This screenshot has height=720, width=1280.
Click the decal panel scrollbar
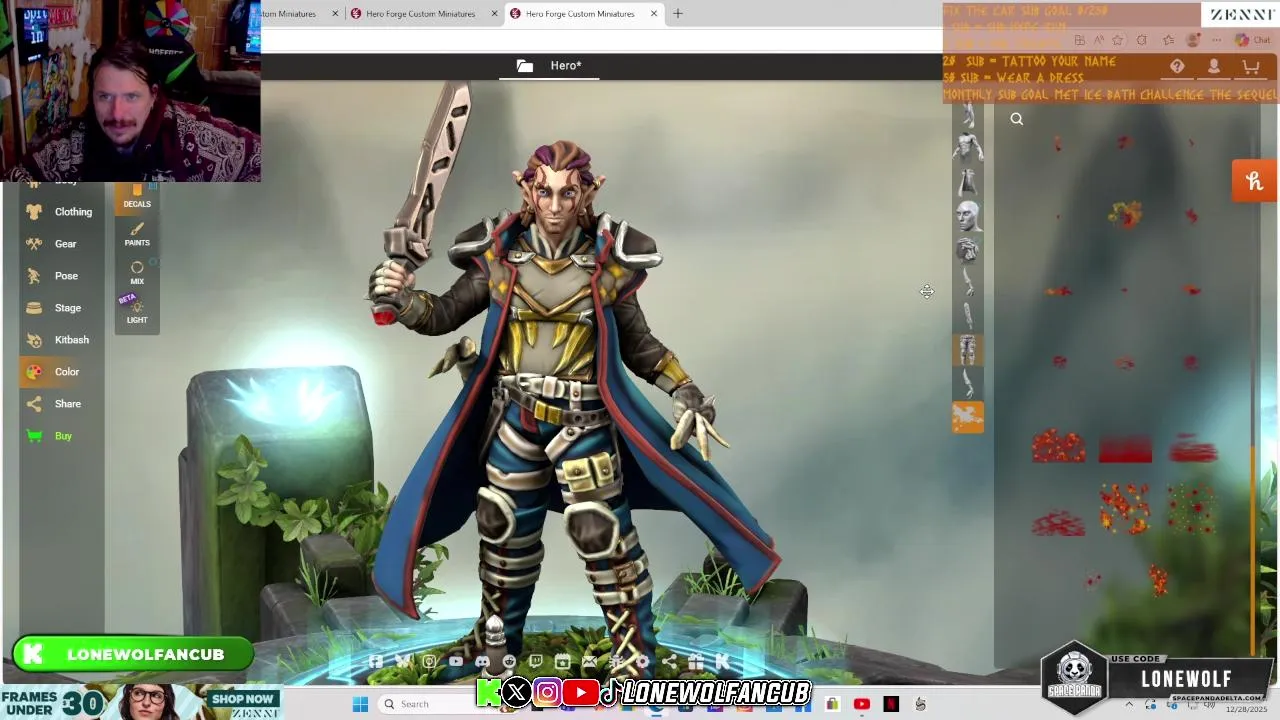point(1254,550)
